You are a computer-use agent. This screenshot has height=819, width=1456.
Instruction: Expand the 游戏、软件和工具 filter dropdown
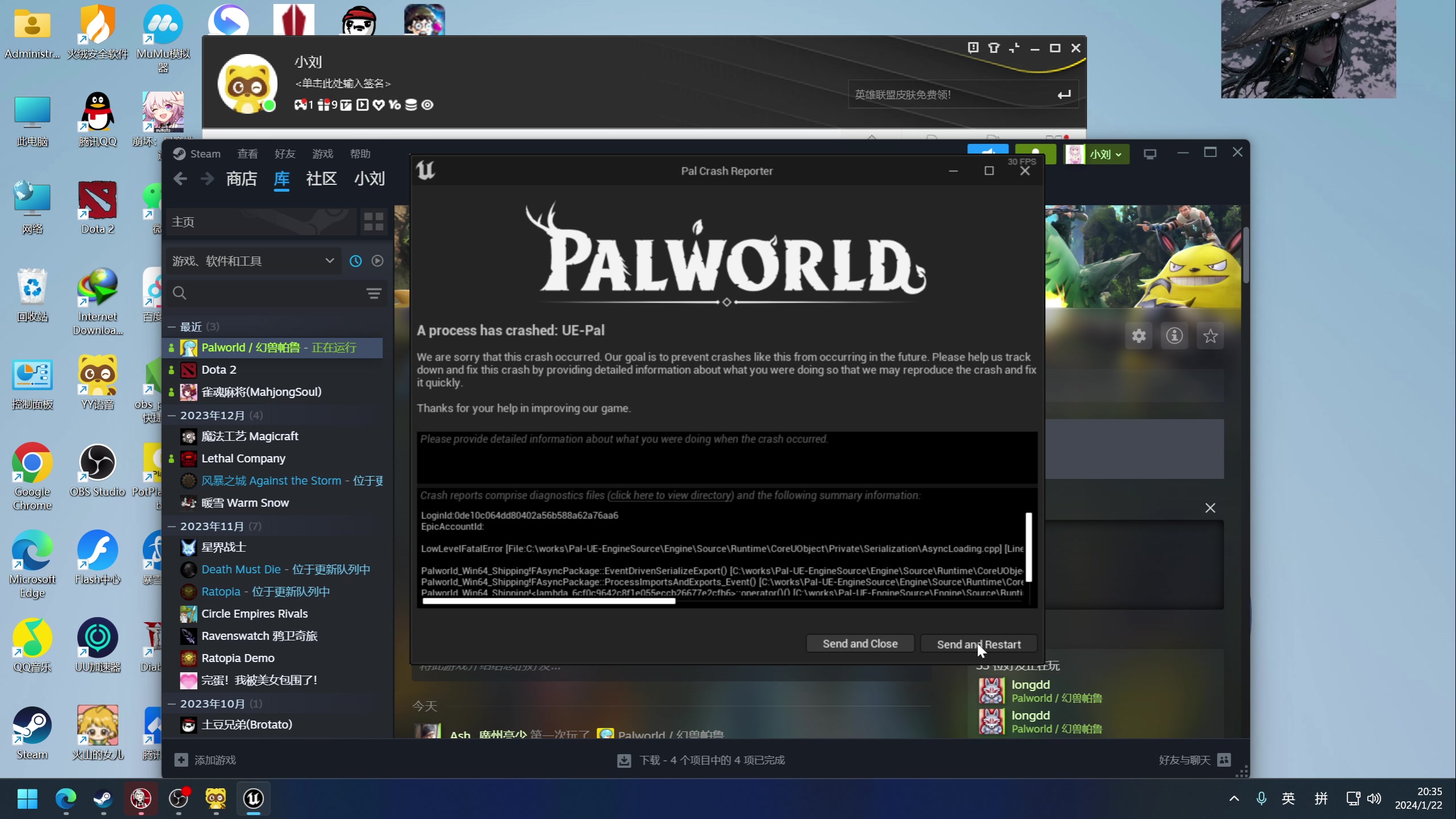[x=254, y=261]
